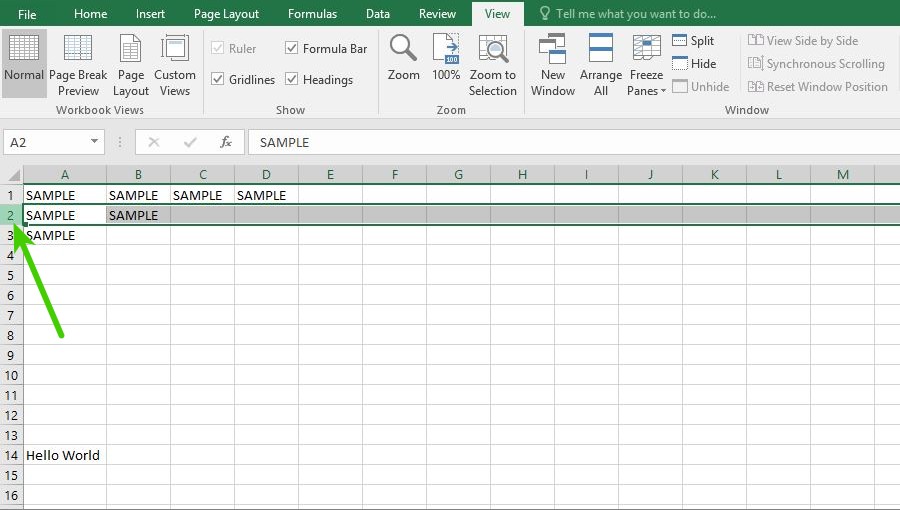Toggle the Headings checkbox

pyautogui.click(x=292, y=79)
